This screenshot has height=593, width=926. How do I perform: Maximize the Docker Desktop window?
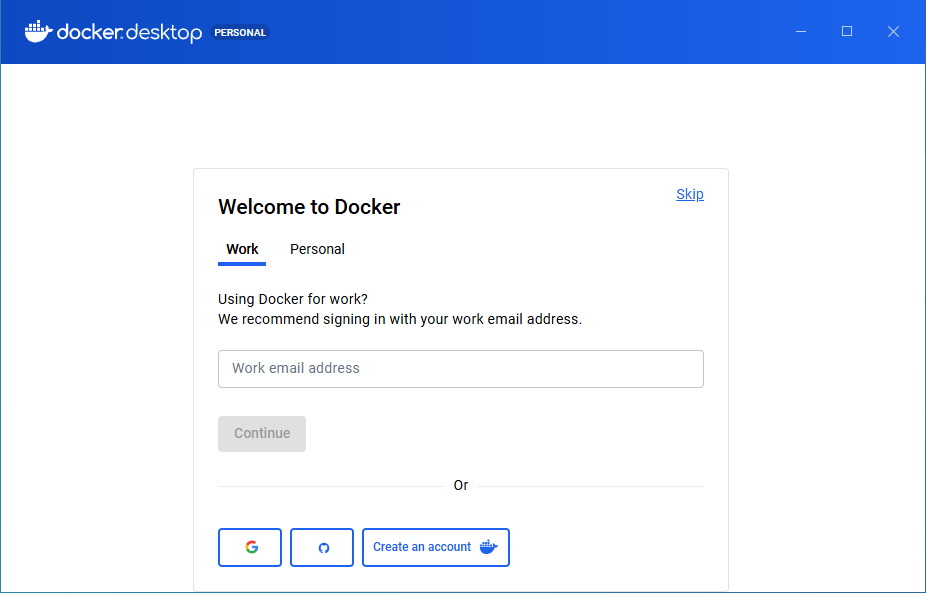click(847, 32)
